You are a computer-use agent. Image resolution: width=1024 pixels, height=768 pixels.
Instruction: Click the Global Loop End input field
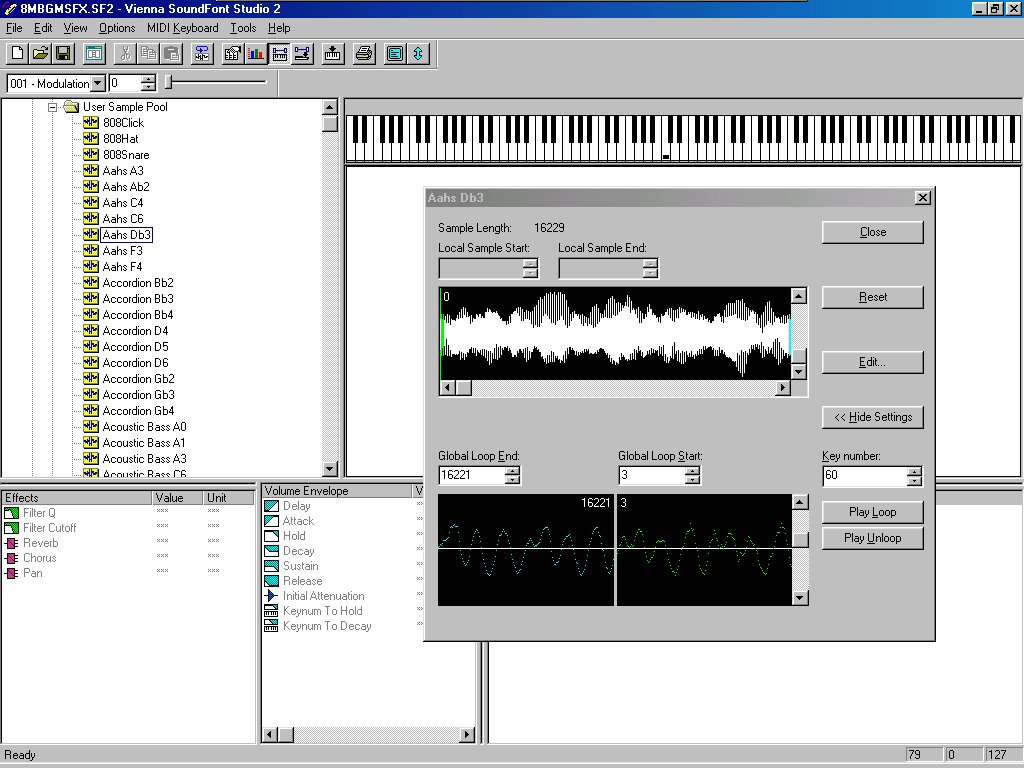point(473,475)
